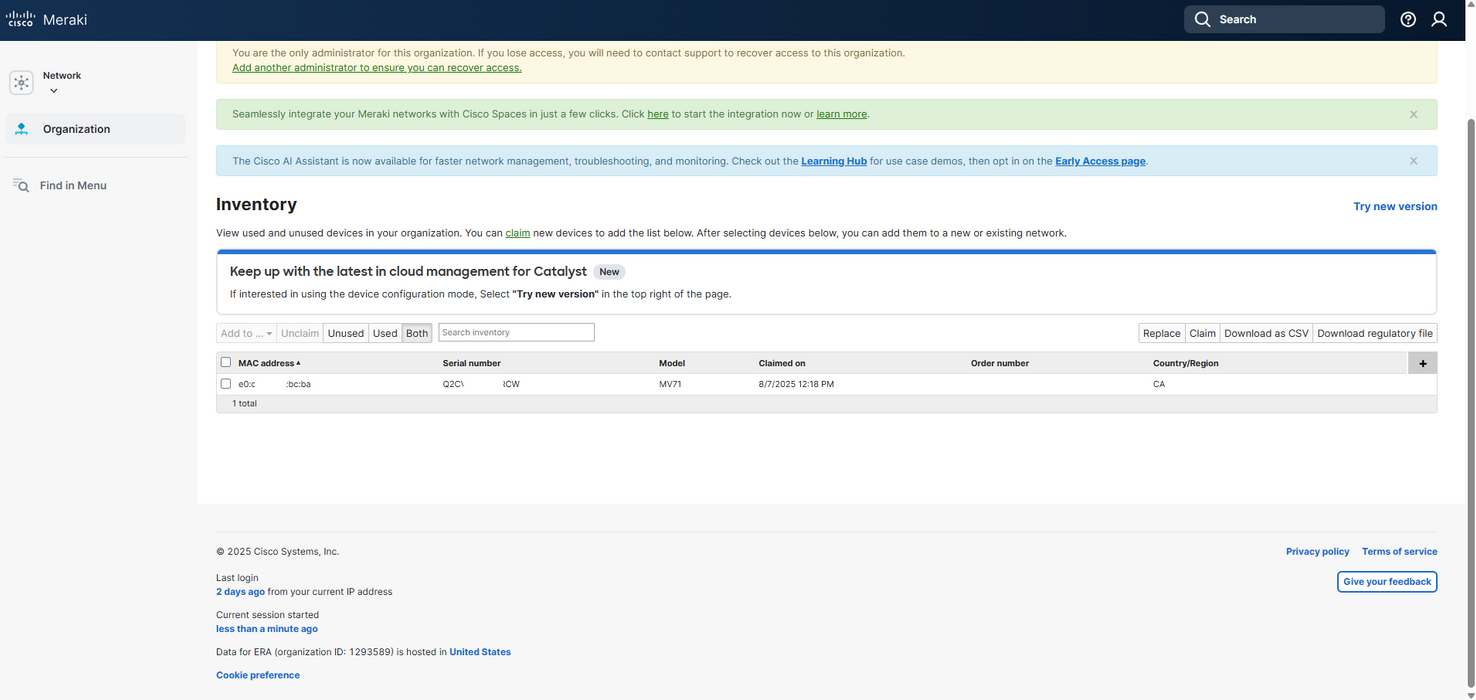This screenshot has height=700, width=1476.
Task: Click the Claim button
Action: click(1202, 333)
